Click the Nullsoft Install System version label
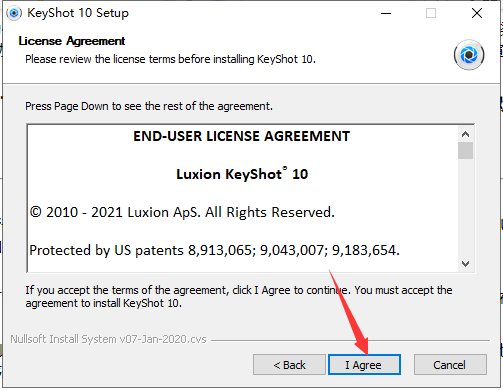Viewport: 503px width, 390px height. tap(108, 339)
